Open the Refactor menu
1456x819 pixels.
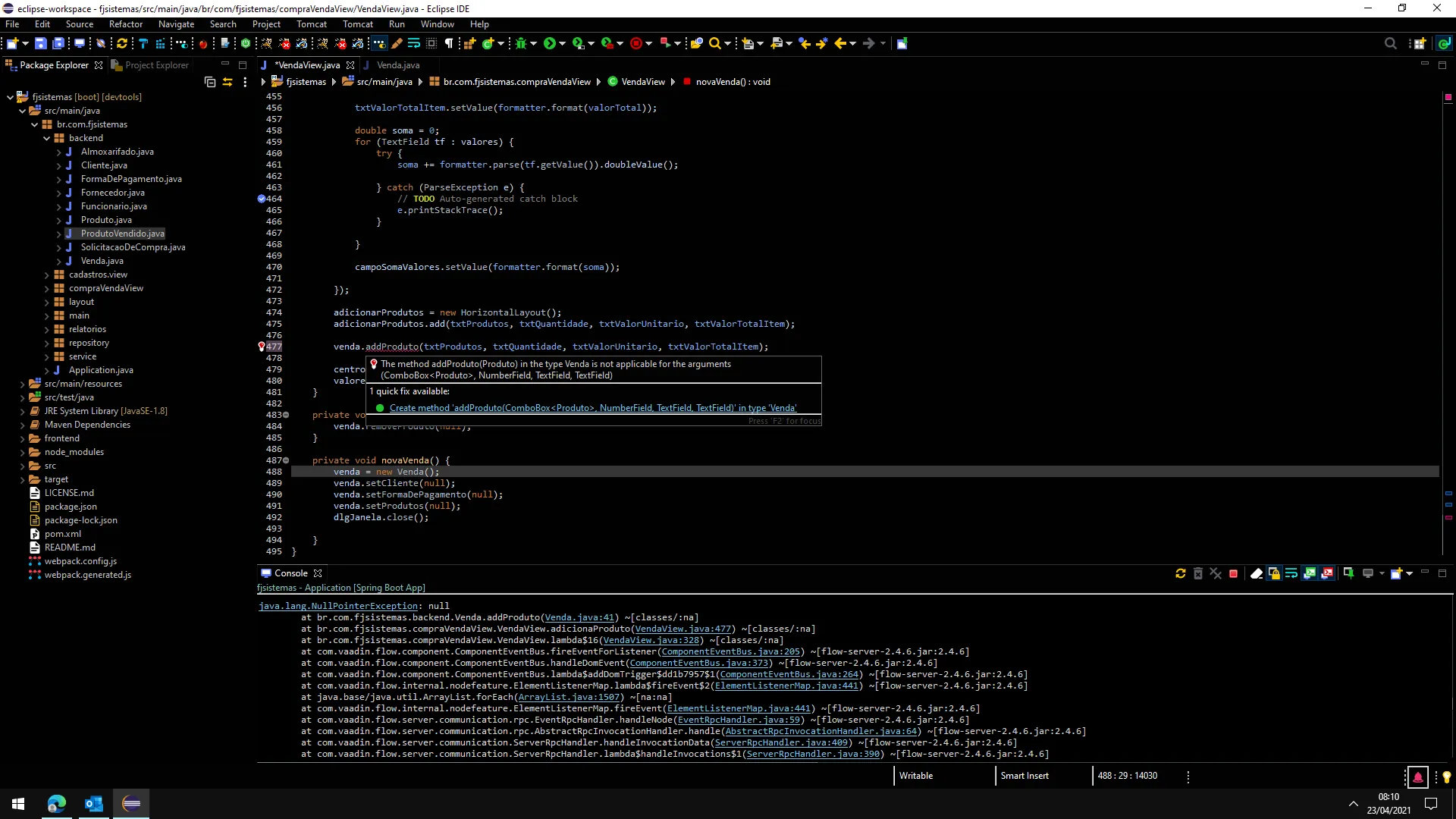(x=125, y=24)
